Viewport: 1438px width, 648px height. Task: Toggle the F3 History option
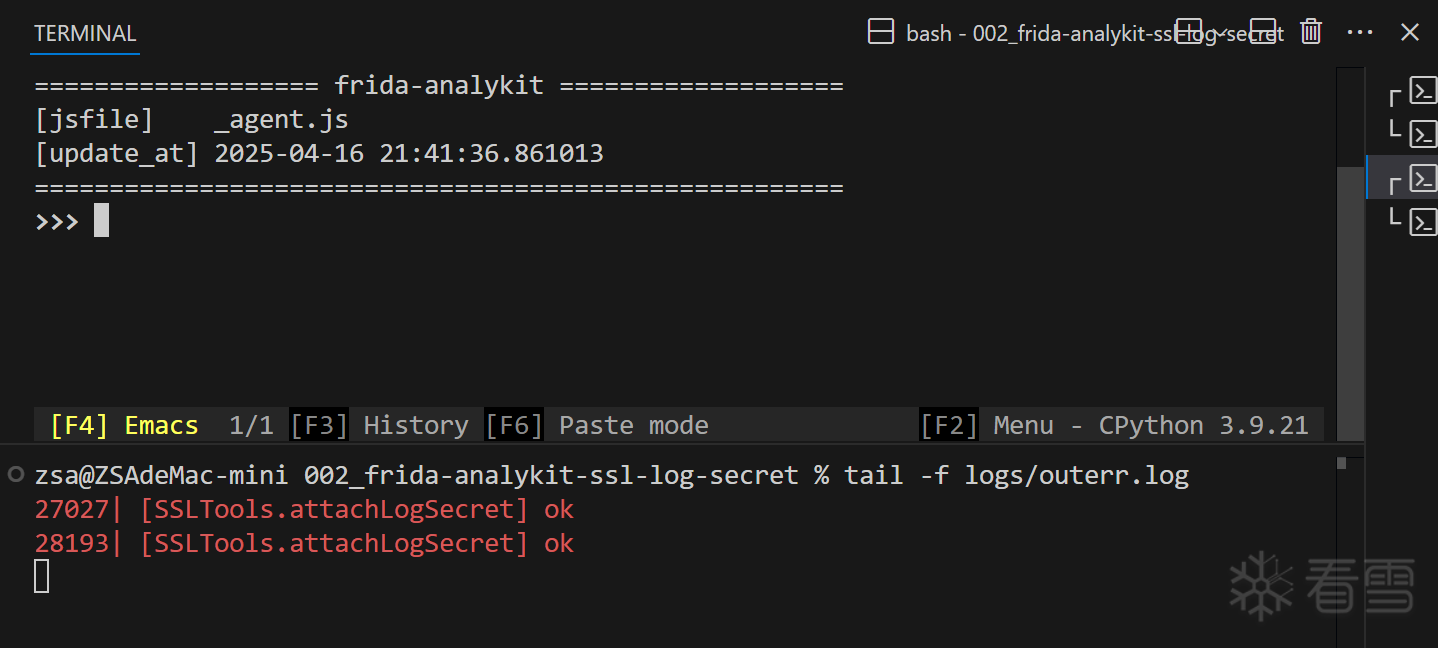(x=380, y=425)
